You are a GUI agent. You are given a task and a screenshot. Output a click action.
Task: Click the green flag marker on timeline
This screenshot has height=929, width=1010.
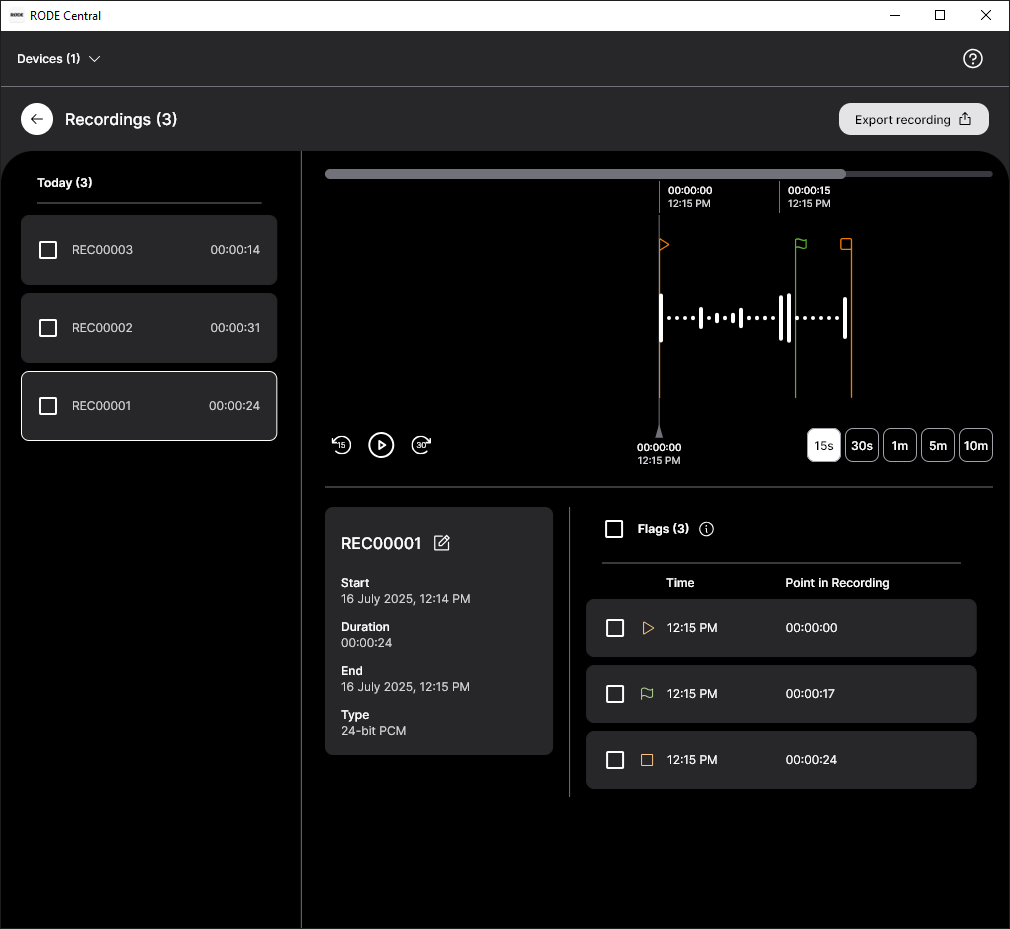(801, 244)
